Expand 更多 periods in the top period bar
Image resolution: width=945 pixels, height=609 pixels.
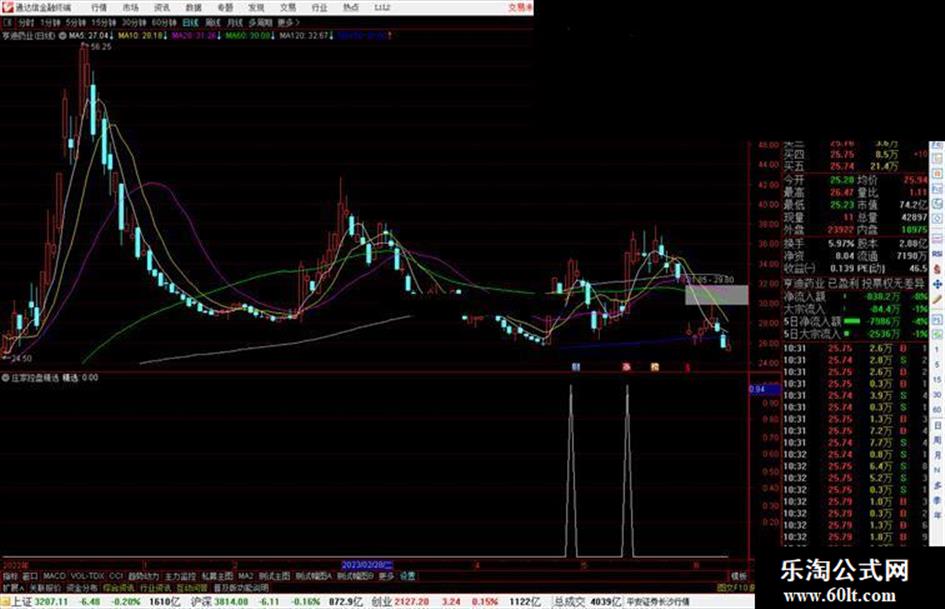[288, 22]
